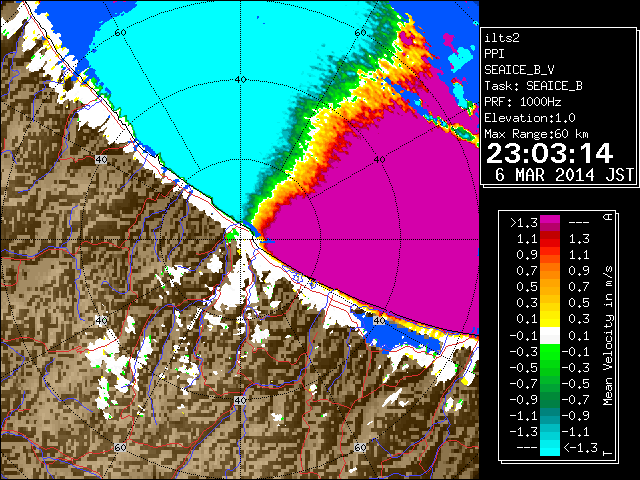Click the bright red band in the color bar
The image size is (640, 480).
pos(550,243)
